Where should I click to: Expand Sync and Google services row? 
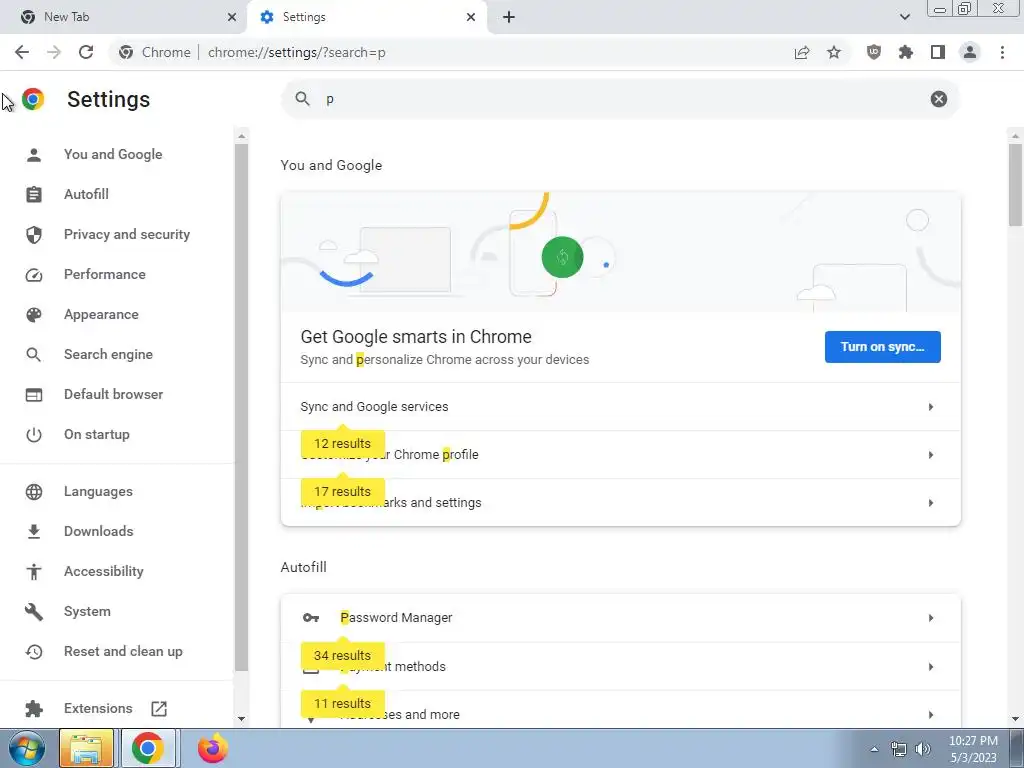[x=620, y=407]
